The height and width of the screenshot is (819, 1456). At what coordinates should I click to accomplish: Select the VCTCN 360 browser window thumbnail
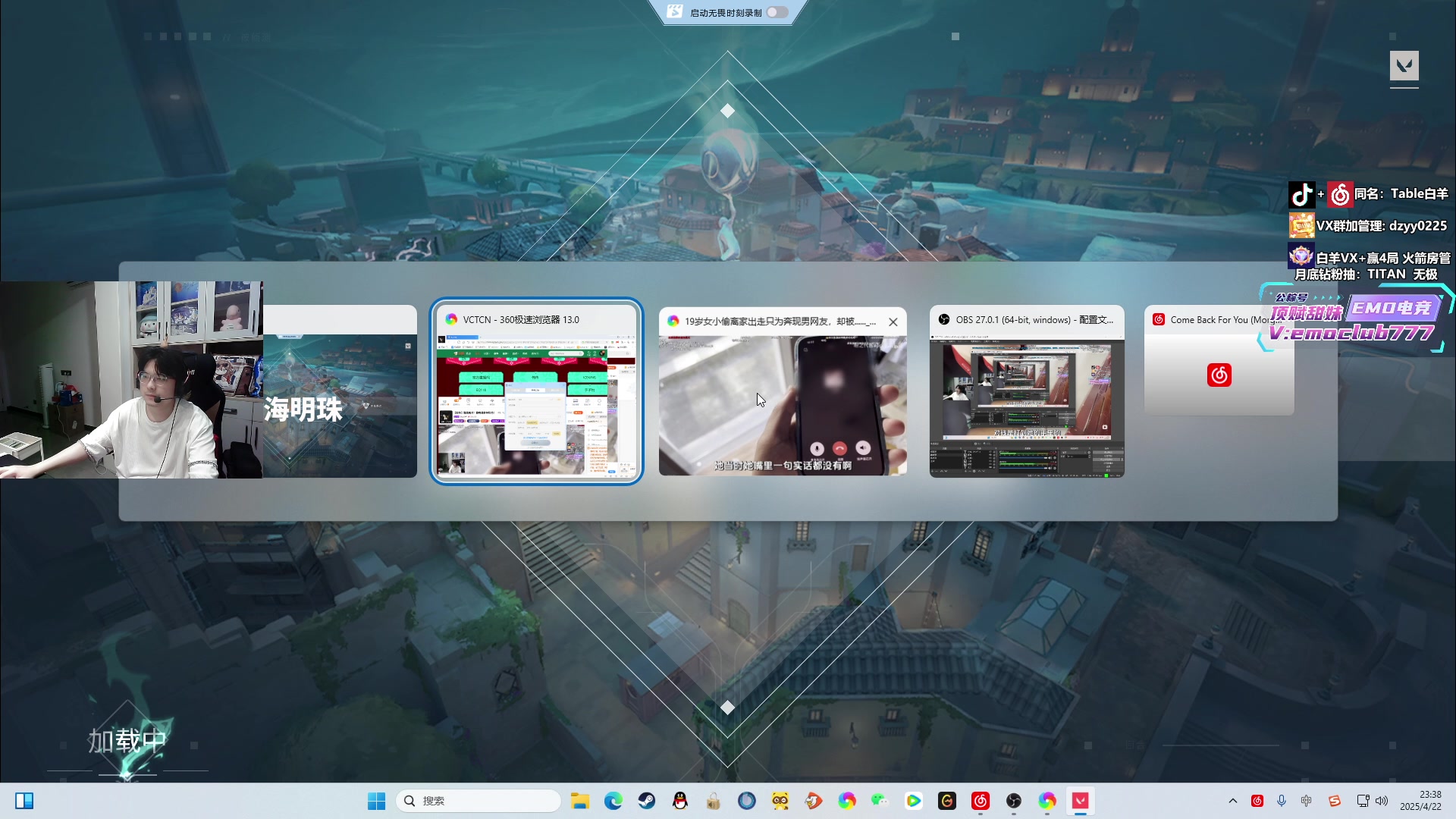[x=536, y=391]
